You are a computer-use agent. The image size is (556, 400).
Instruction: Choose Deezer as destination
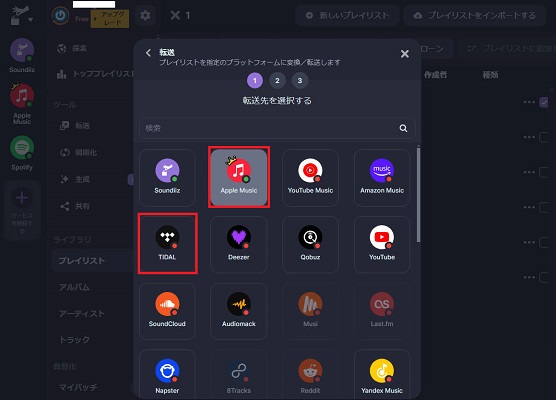239,244
